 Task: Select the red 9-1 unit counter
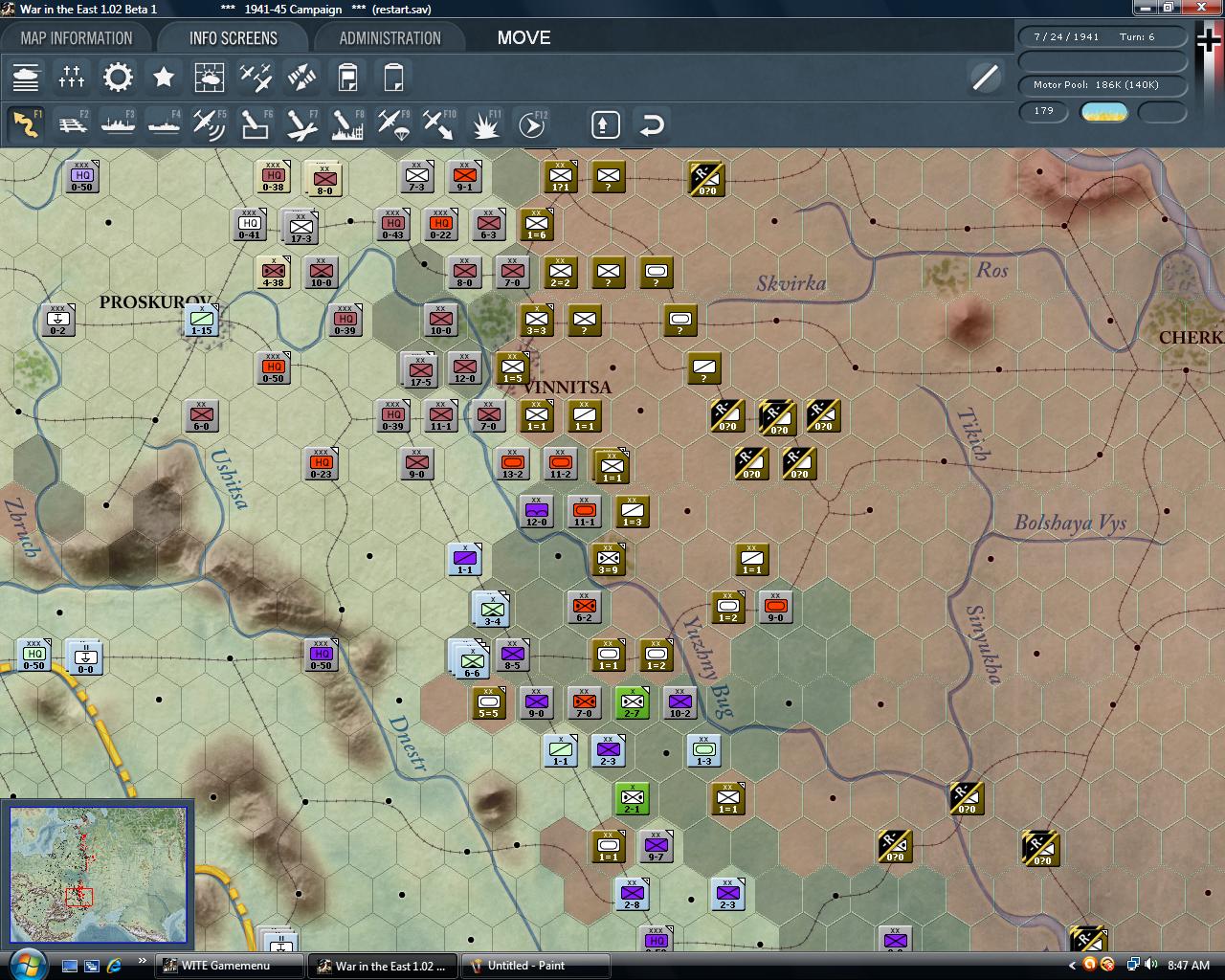point(464,176)
